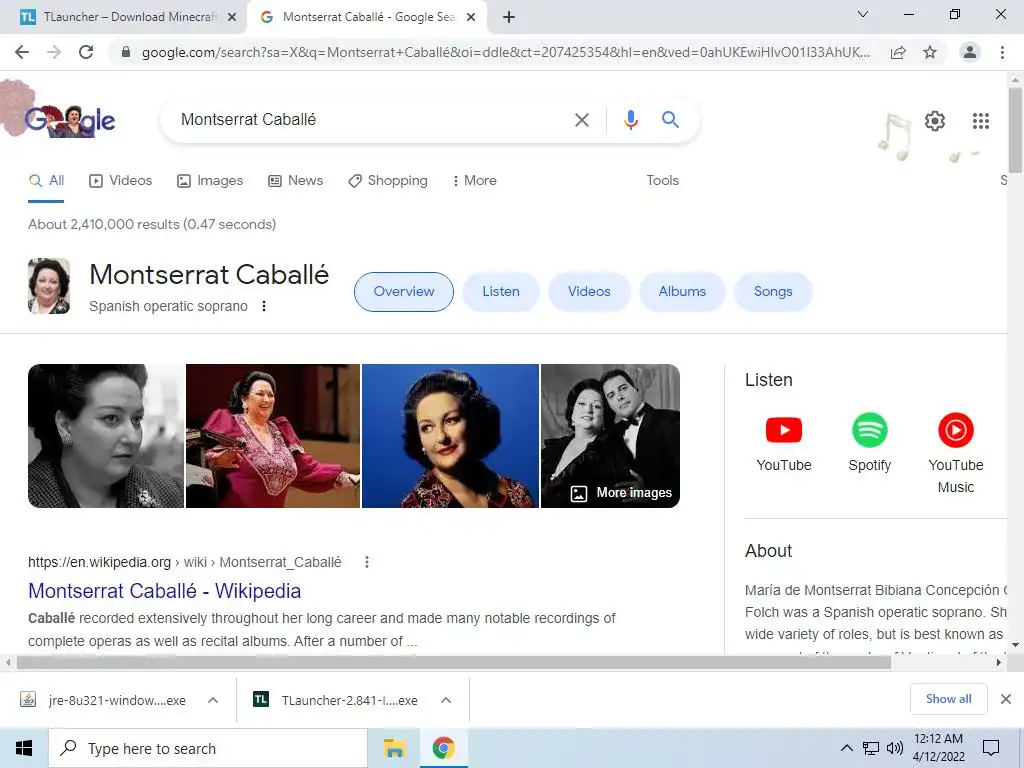Click the browser forward arrow

coord(54,52)
